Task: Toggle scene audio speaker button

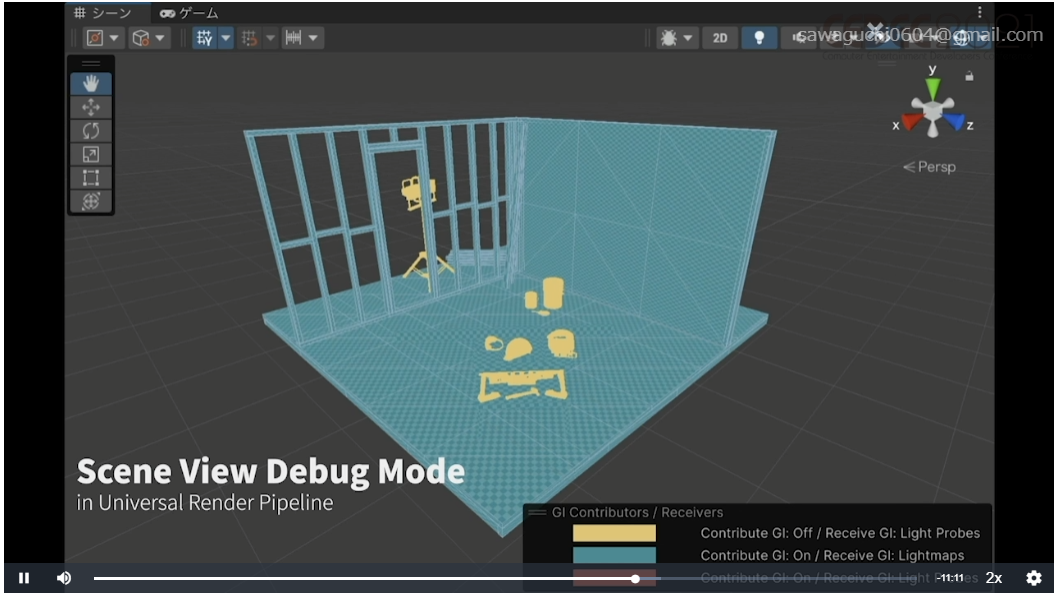Action: 800,38
